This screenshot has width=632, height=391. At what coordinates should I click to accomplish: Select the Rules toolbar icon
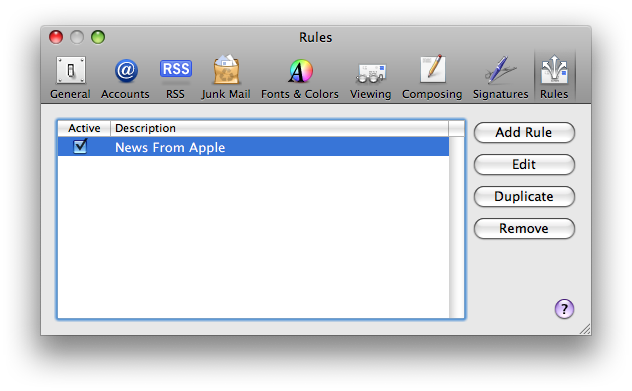555,76
